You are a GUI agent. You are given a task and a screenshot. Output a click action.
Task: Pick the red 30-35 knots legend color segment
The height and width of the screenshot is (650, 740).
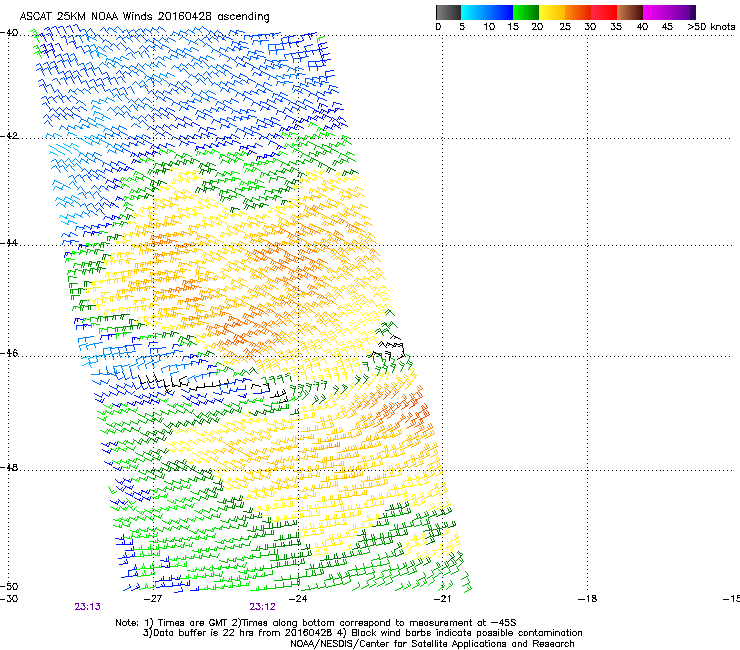pos(604,12)
